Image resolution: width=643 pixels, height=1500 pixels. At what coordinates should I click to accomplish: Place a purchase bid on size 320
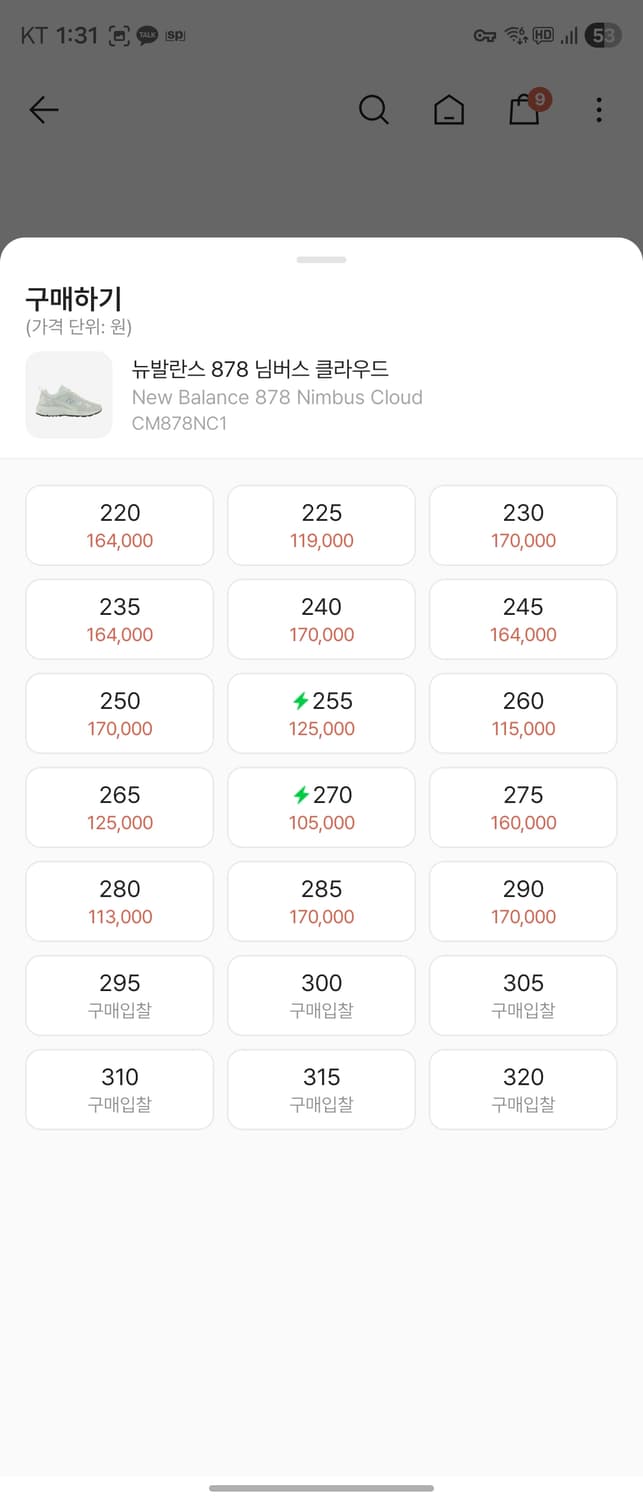coord(523,1089)
